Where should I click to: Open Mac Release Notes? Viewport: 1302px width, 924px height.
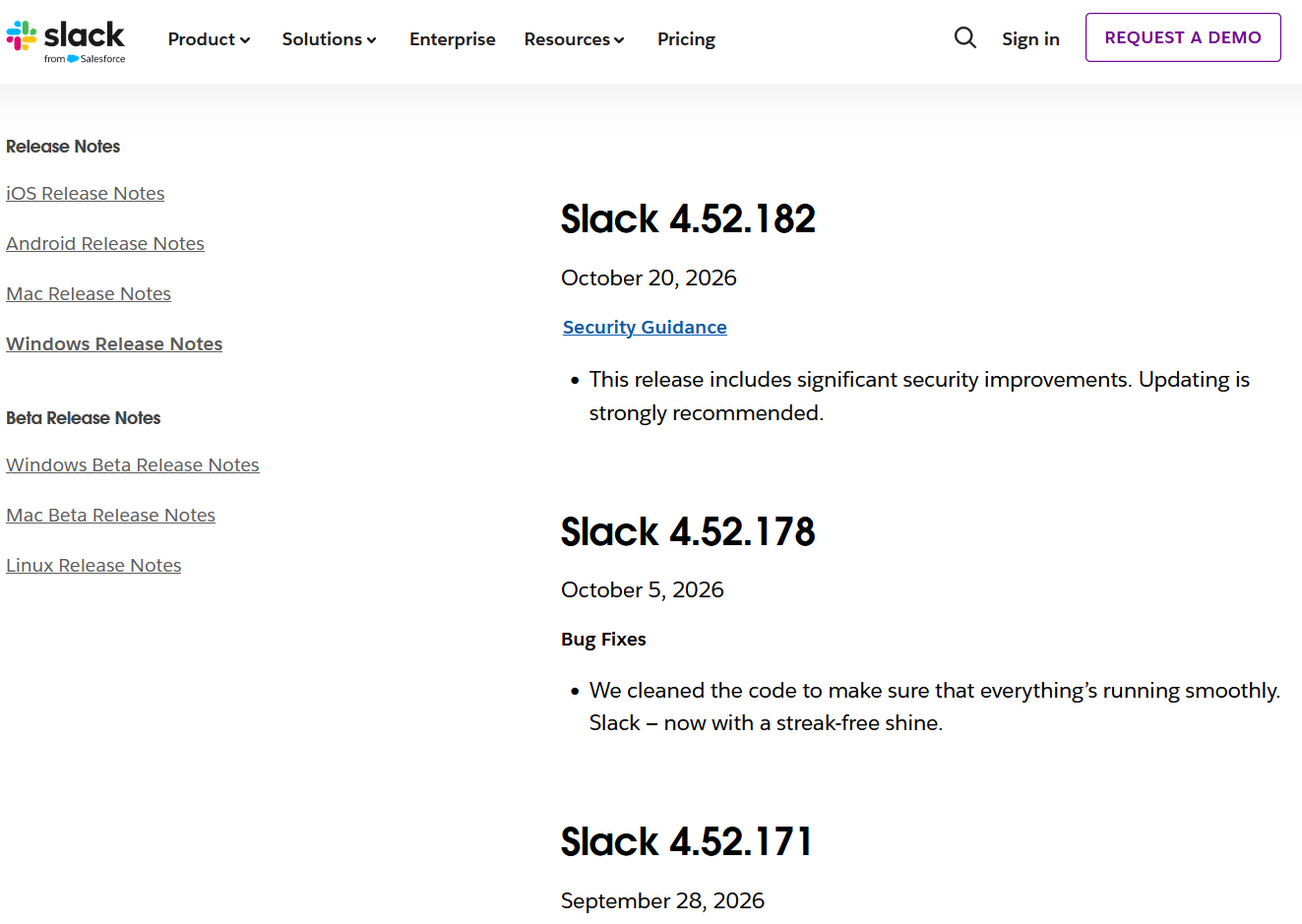coord(89,294)
